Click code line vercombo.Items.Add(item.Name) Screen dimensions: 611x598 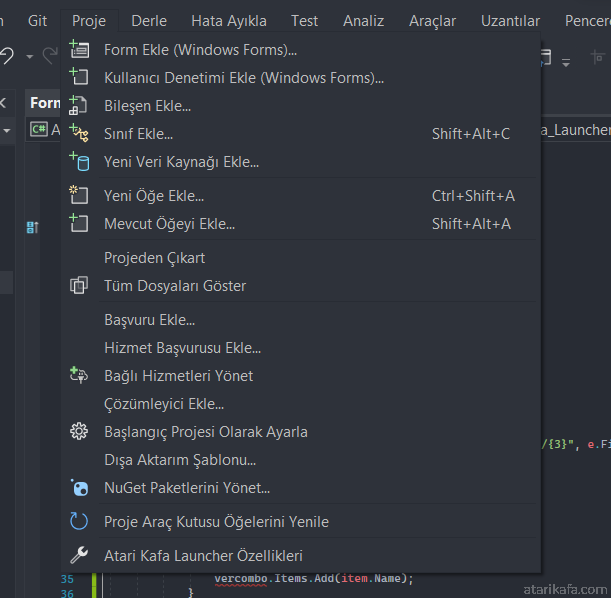coord(314,579)
